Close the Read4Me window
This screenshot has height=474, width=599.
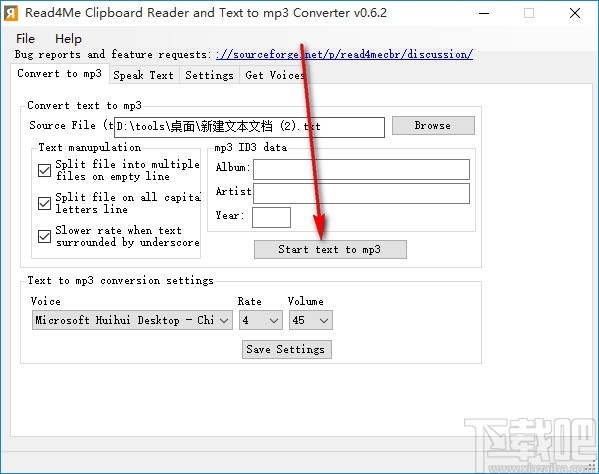[x=575, y=13]
